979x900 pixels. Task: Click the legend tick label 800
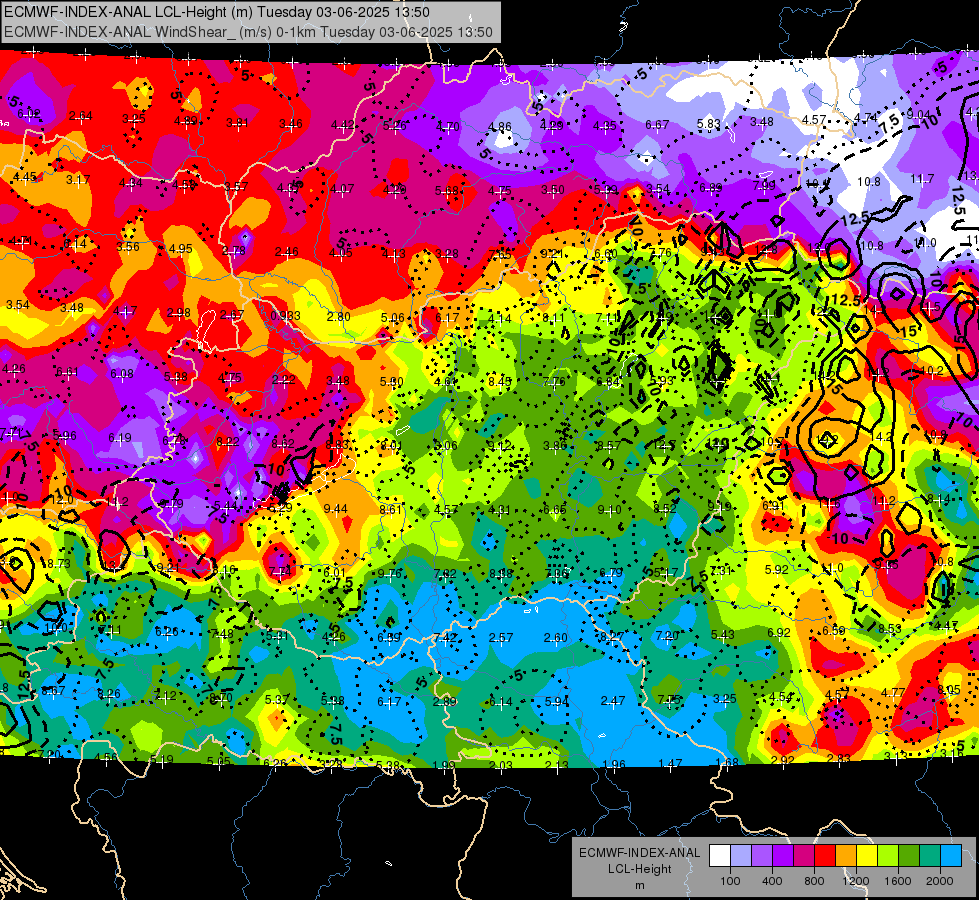[814, 881]
